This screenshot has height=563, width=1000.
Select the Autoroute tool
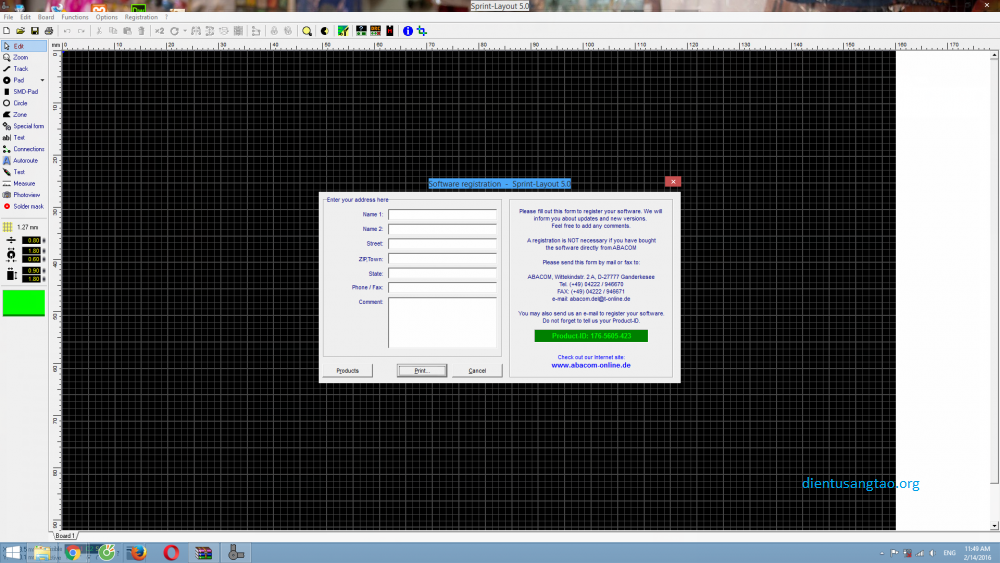(x=24, y=161)
